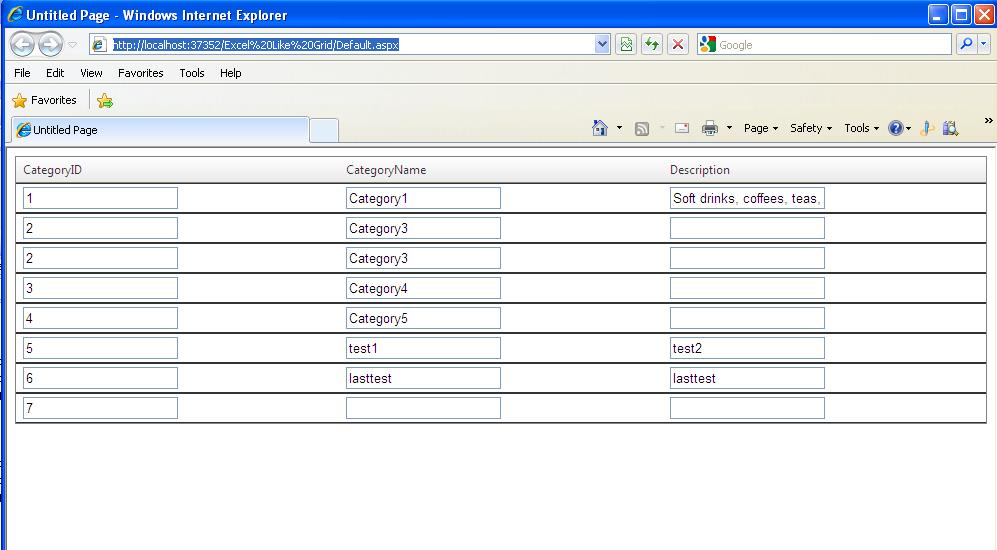Open the Edit menu
Screen dimensions: 997x550
pyautogui.click(x=55, y=73)
